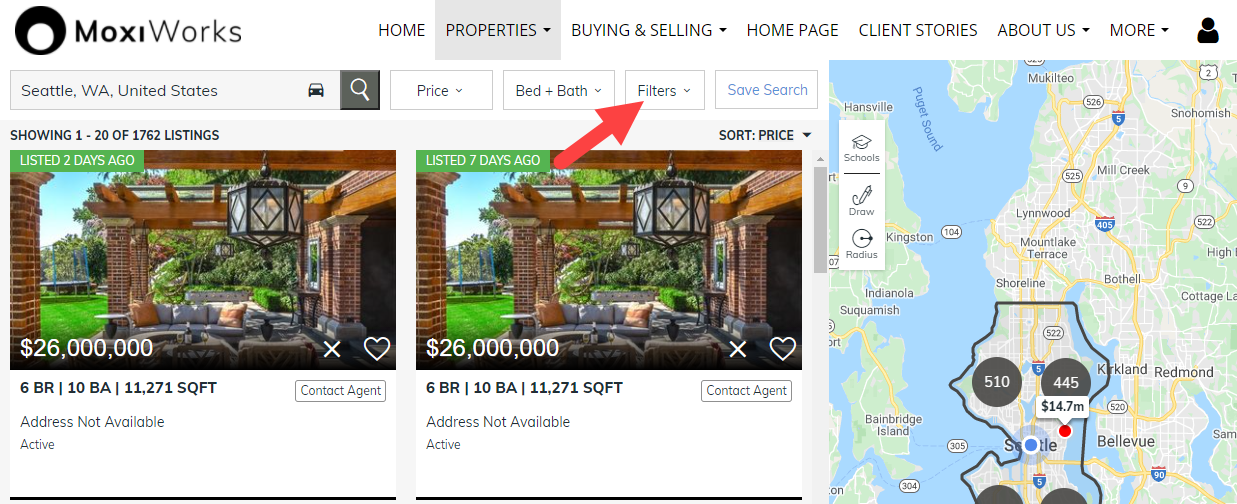This screenshot has height=504, width=1237.
Task: Click the magnifying glass search button
Action: pyautogui.click(x=360, y=90)
